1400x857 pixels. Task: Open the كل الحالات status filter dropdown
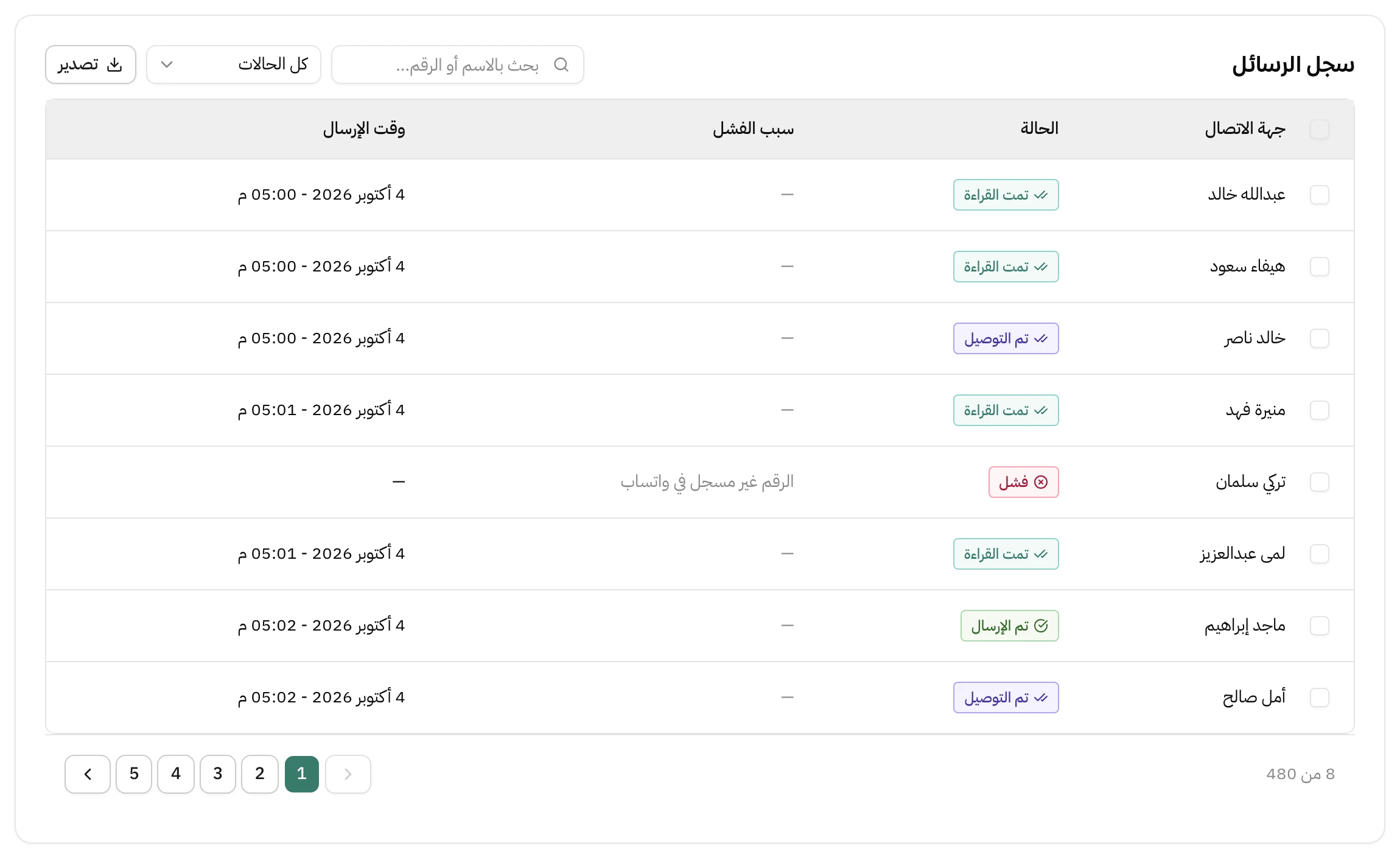pyautogui.click(x=234, y=65)
